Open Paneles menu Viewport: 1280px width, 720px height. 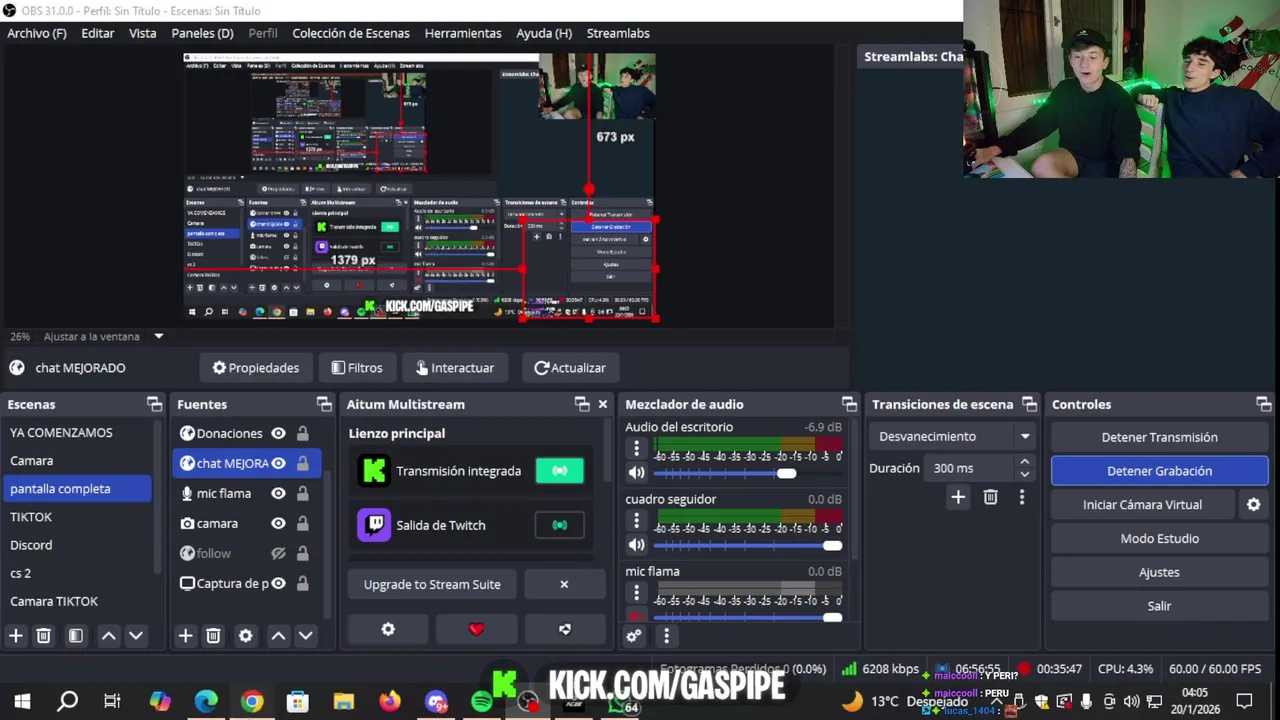(x=202, y=33)
